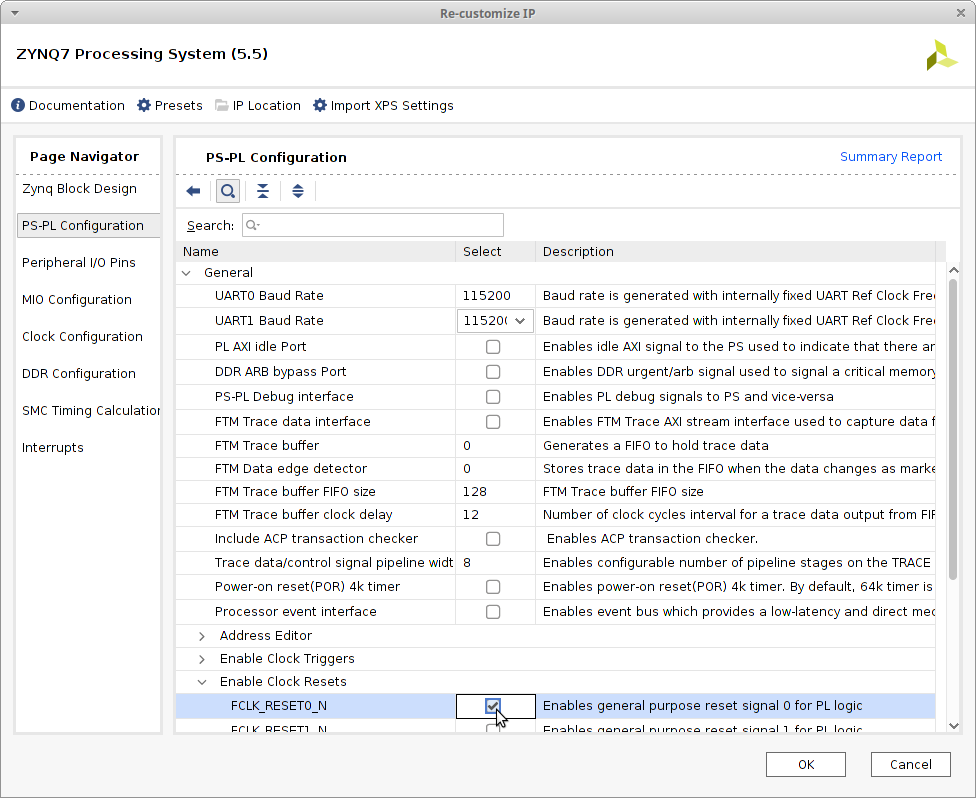Click the OK button

805,765
